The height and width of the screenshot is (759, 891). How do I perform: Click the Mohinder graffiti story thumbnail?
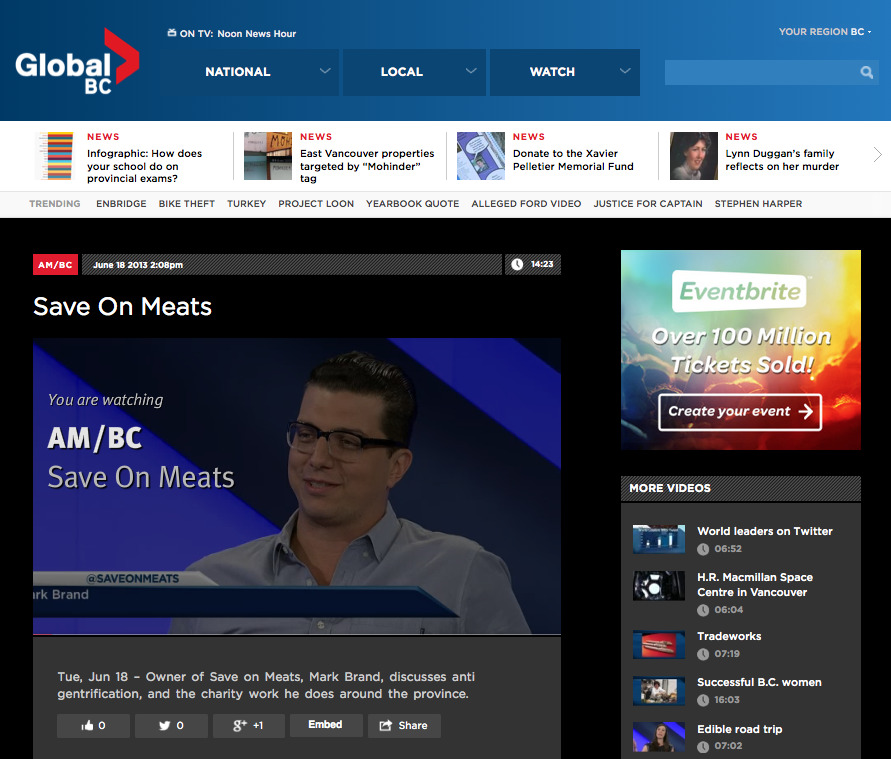[x=268, y=156]
